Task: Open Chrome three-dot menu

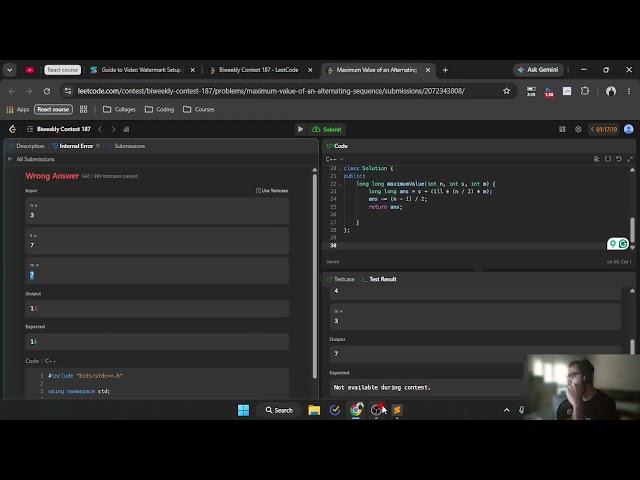Action: (629, 91)
